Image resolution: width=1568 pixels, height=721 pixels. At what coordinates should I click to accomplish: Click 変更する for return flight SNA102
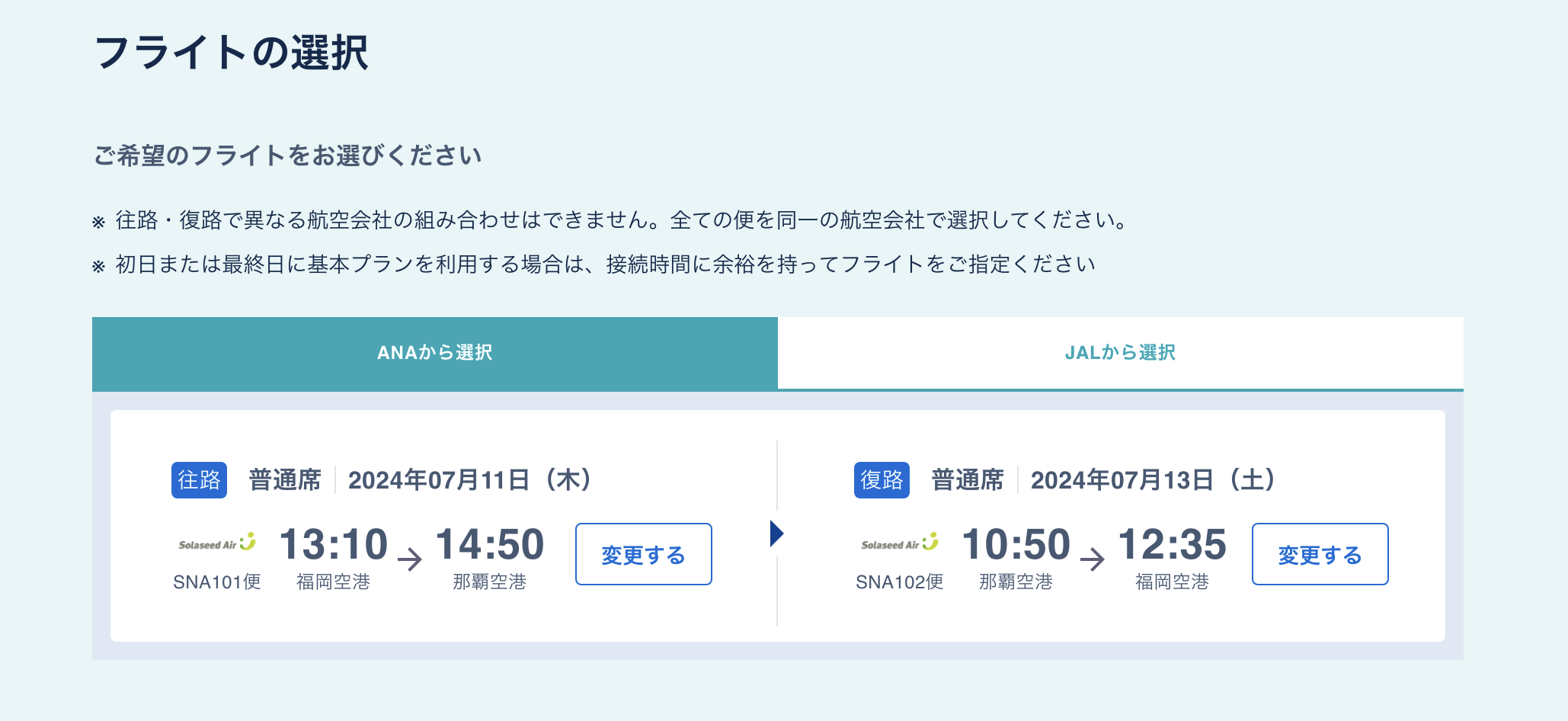[x=1320, y=554]
